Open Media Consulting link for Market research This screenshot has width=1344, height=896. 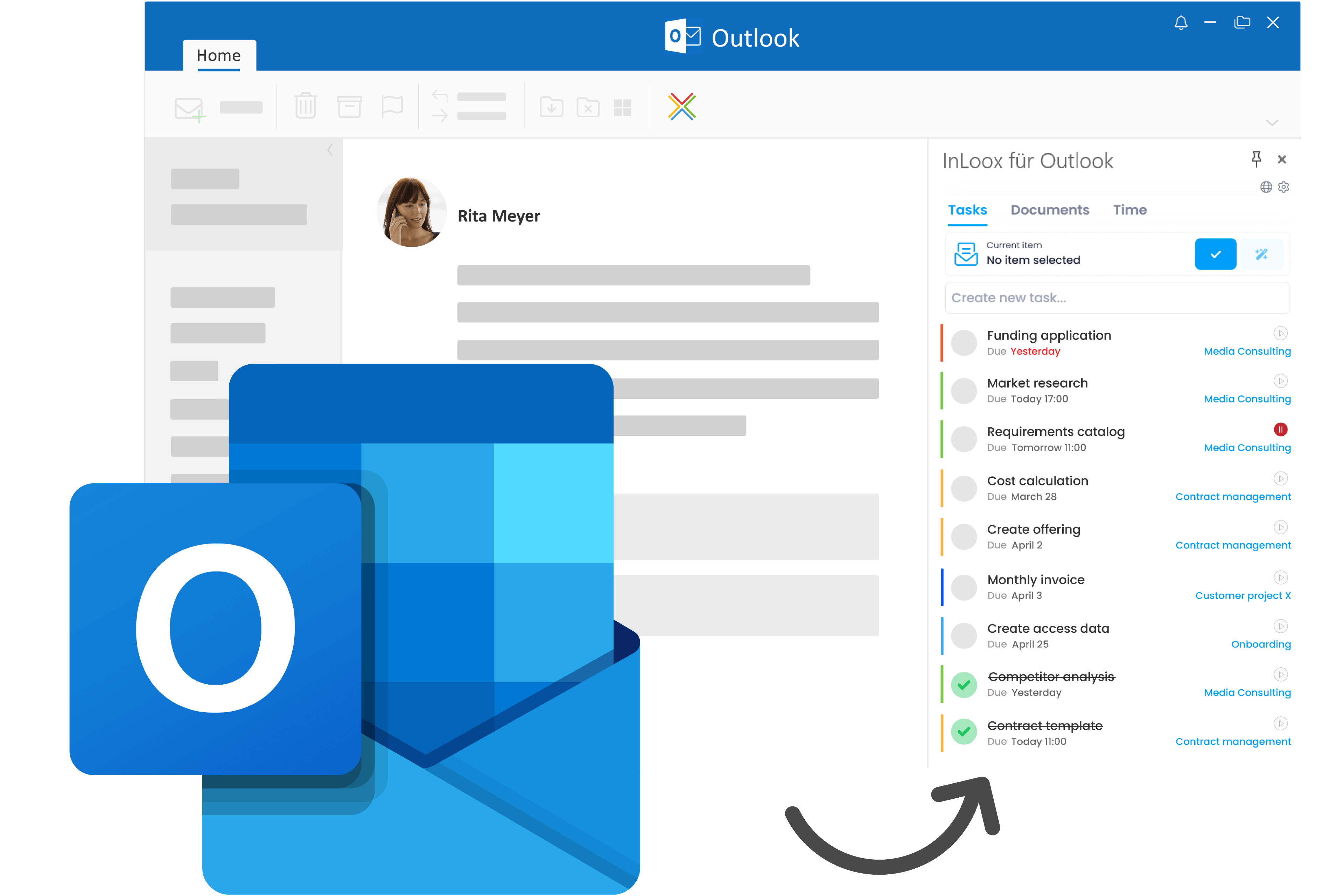click(1247, 399)
